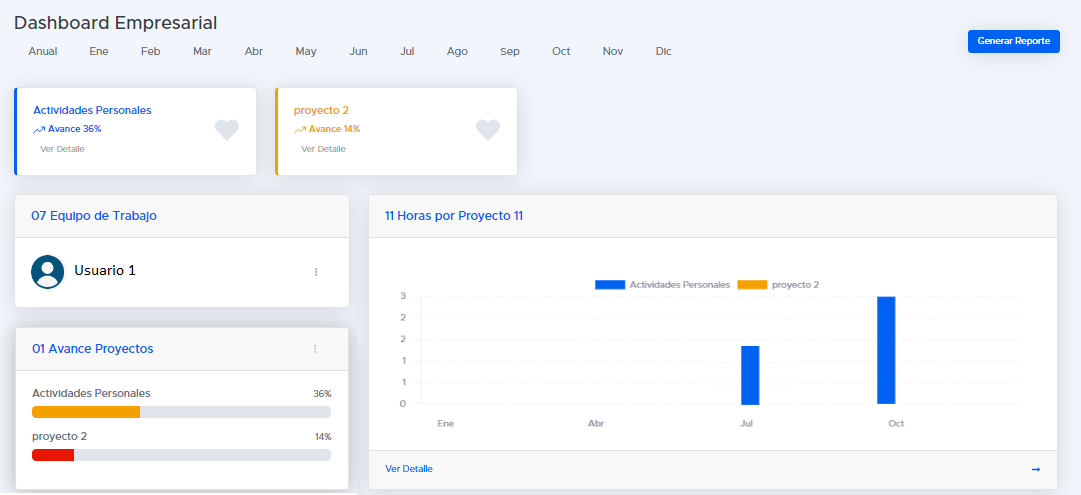This screenshot has width=1081, height=495.
Task: Open Ver Detalle under Actividades Personales card
Action: [62, 149]
